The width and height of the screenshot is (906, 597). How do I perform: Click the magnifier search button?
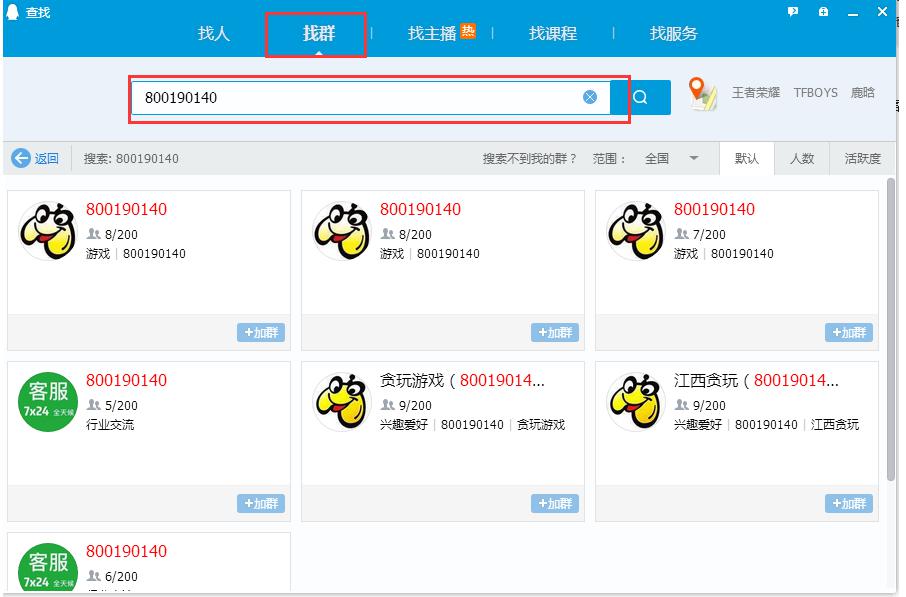[640, 97]
